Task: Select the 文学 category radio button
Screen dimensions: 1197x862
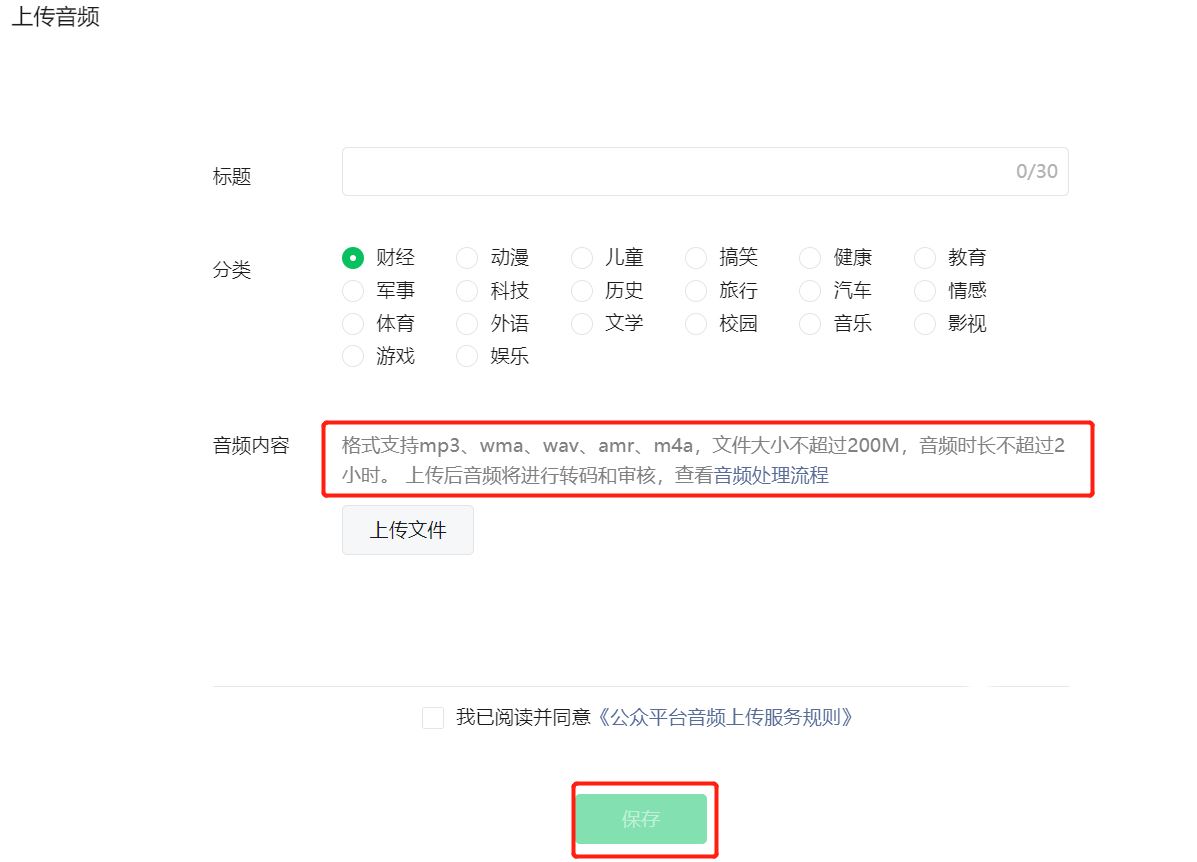Action: (x=582, y=324)
